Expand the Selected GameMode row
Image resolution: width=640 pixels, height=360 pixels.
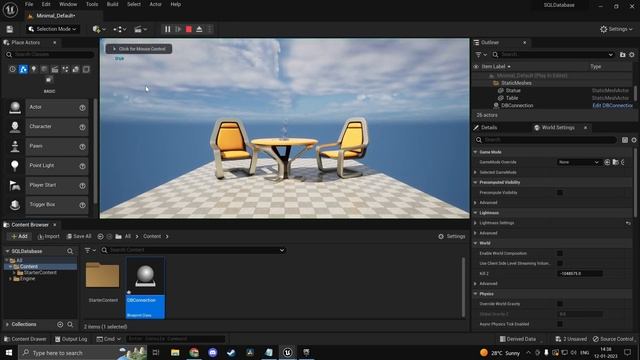coord(476,172)
